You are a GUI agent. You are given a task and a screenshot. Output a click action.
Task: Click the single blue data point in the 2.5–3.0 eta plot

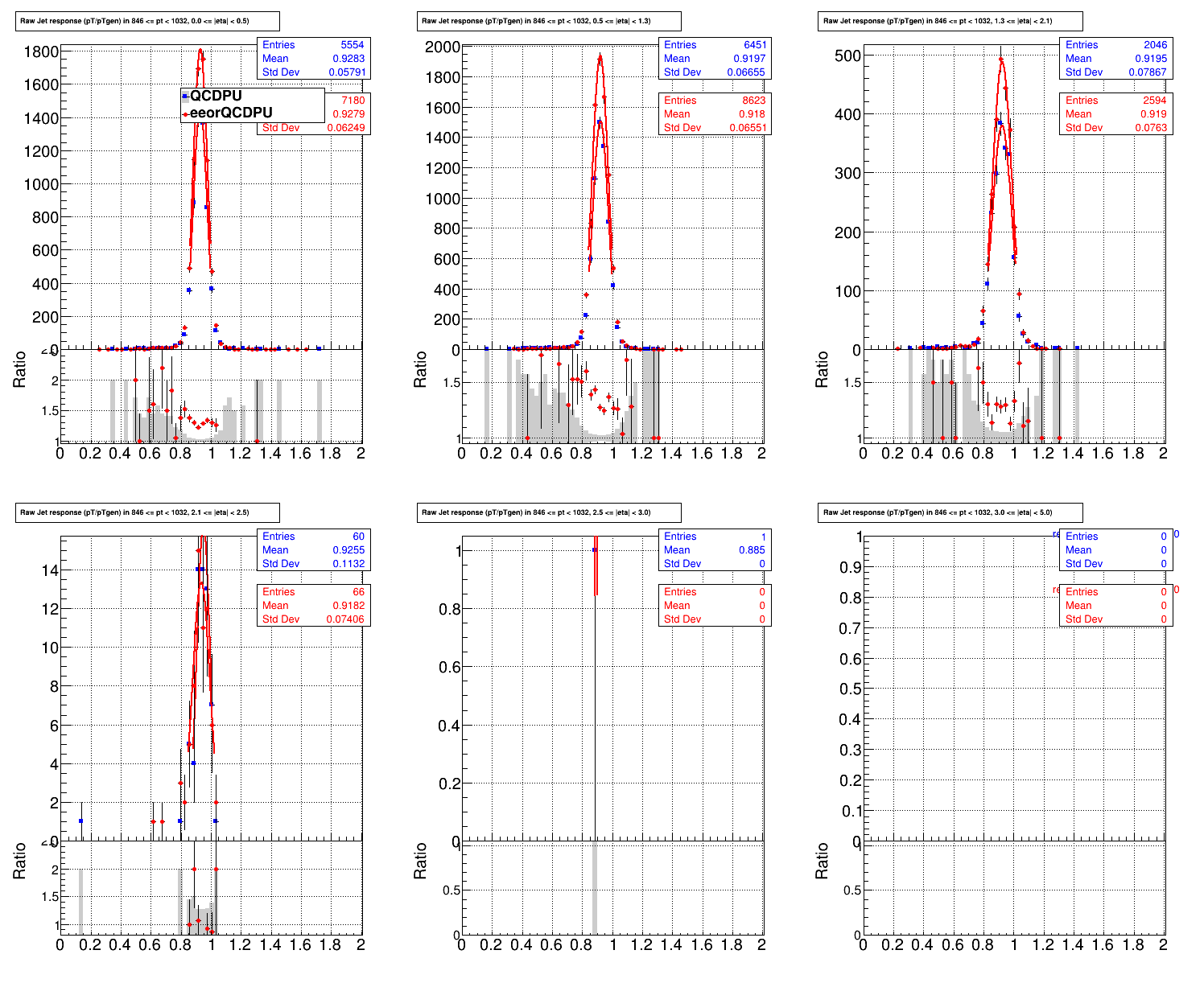594,550
